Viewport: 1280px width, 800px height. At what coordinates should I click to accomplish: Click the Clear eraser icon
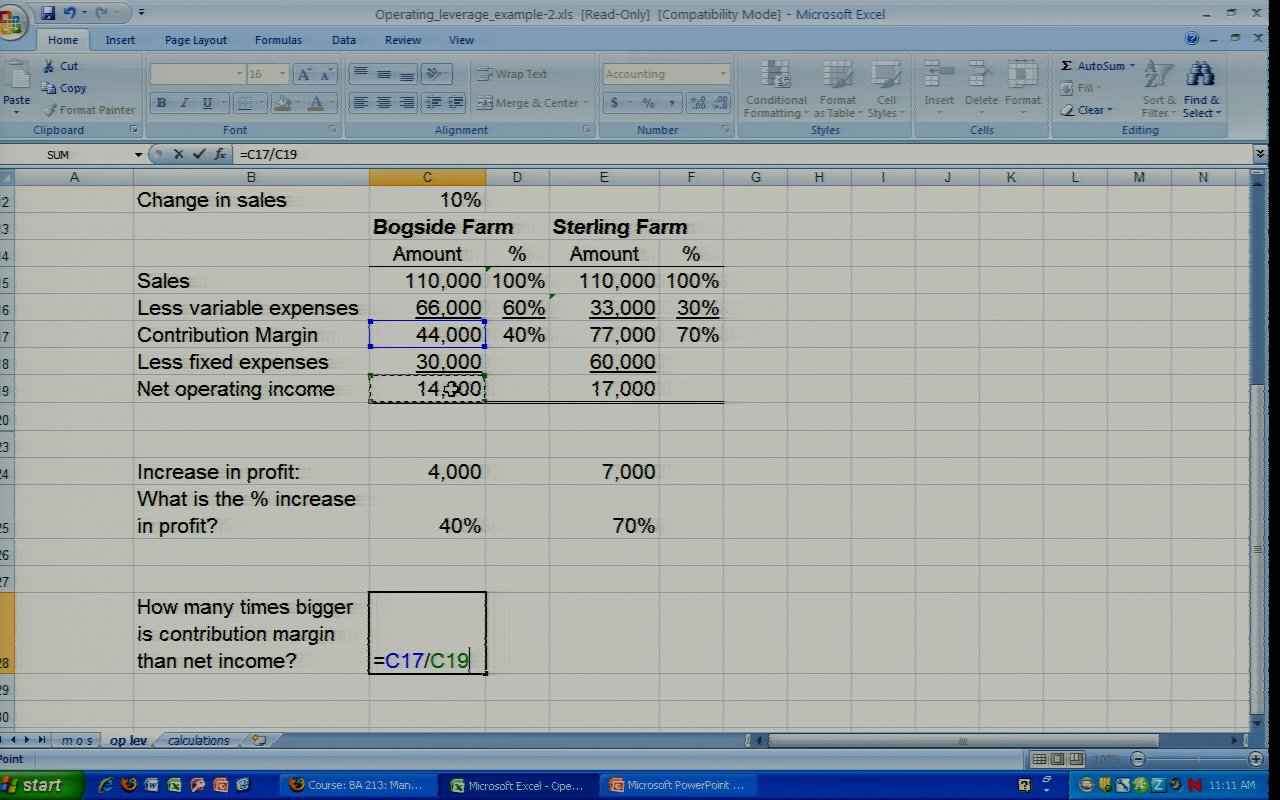point(1067,110)
